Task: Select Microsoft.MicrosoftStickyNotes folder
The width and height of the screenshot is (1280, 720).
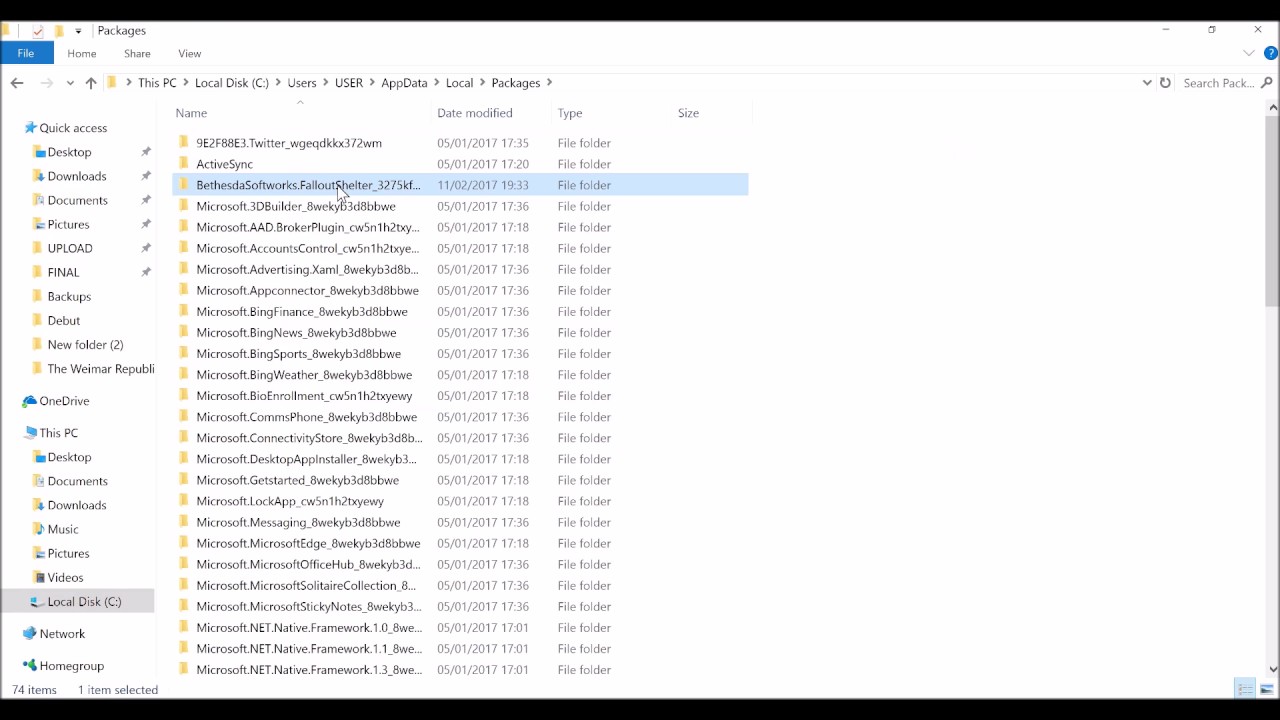Action: tap(460, 606)
